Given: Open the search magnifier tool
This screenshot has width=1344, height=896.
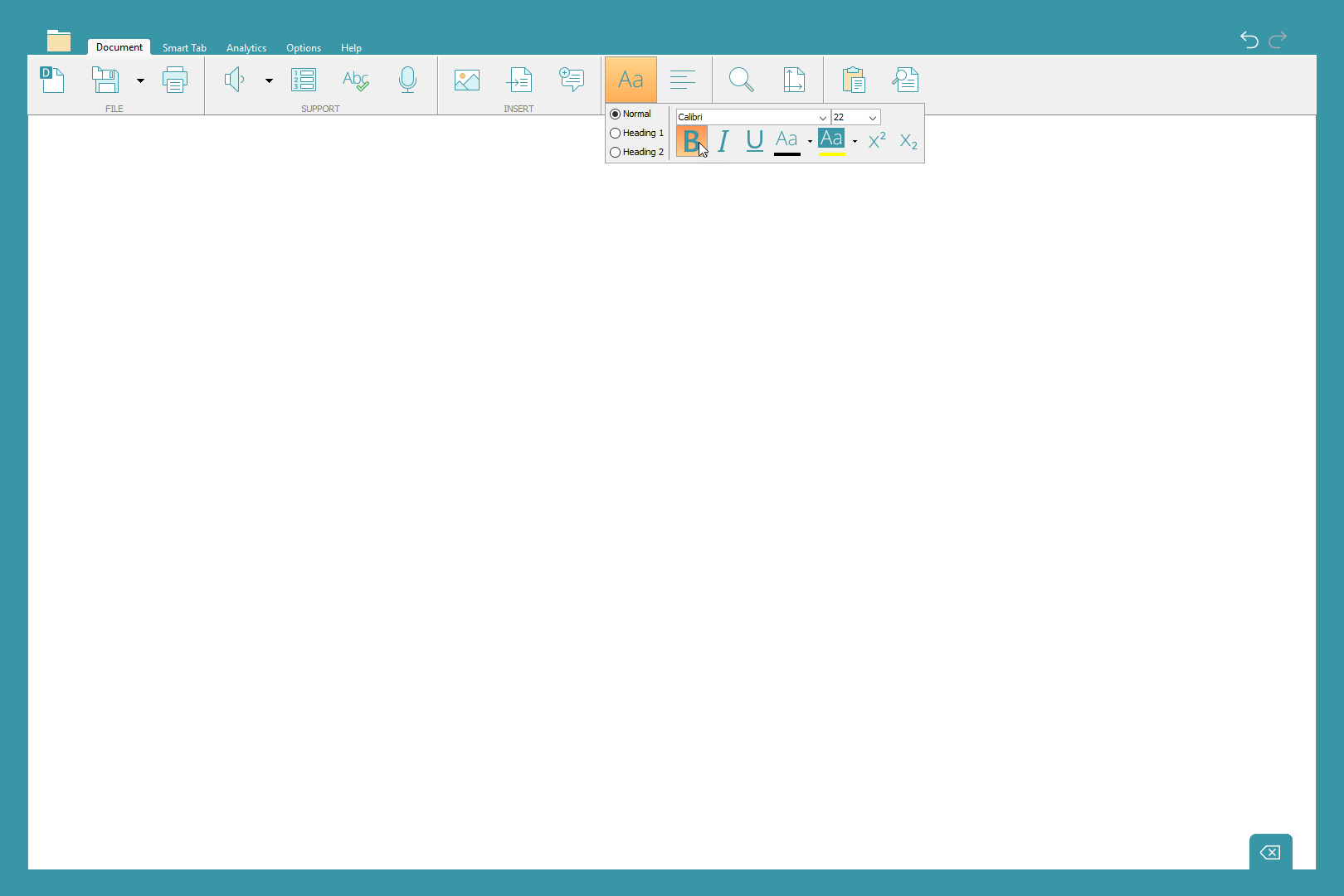Looking at the screenshot, I should [x=741, y=80].
